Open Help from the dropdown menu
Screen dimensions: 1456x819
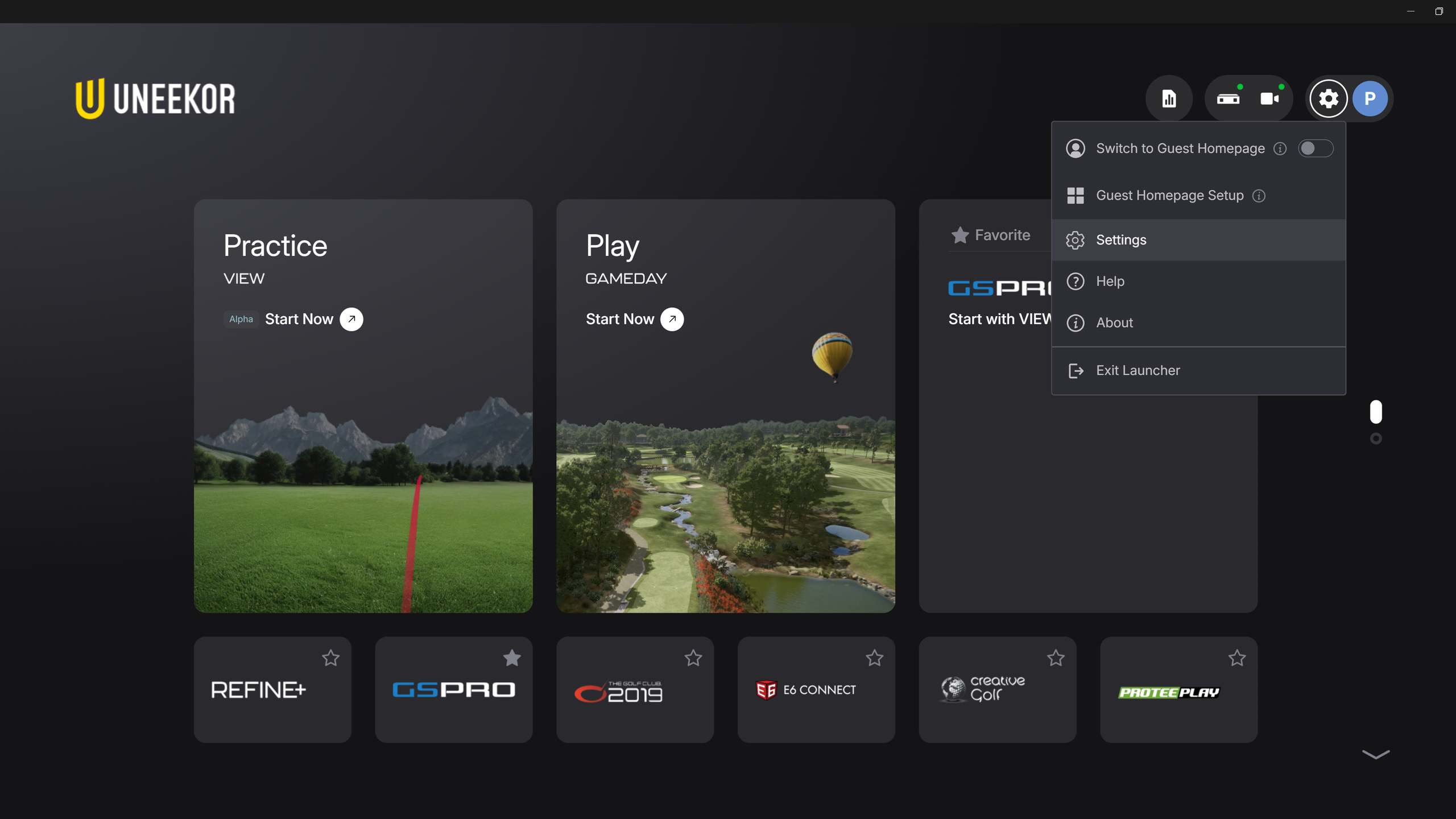tap(1198, 282)
